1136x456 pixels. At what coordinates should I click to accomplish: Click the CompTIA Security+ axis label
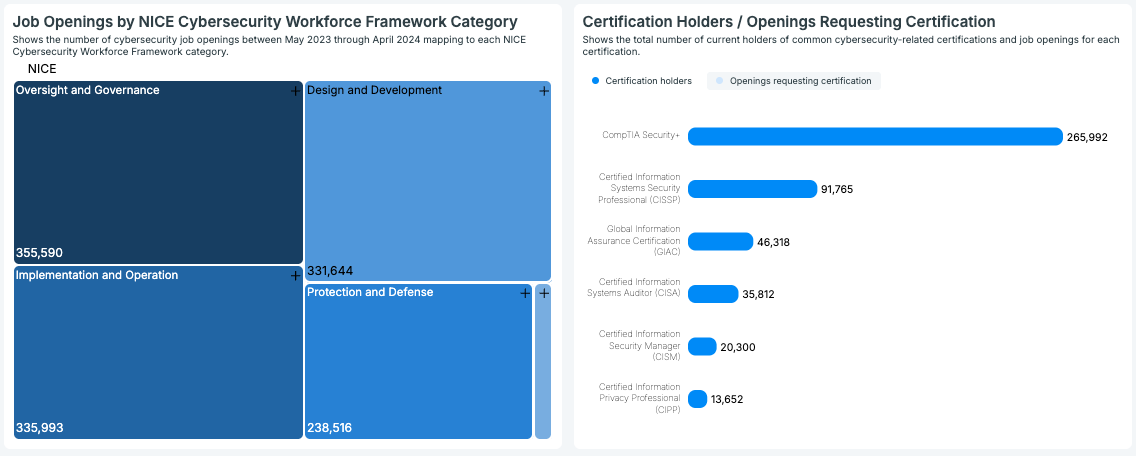pos(640,136)
